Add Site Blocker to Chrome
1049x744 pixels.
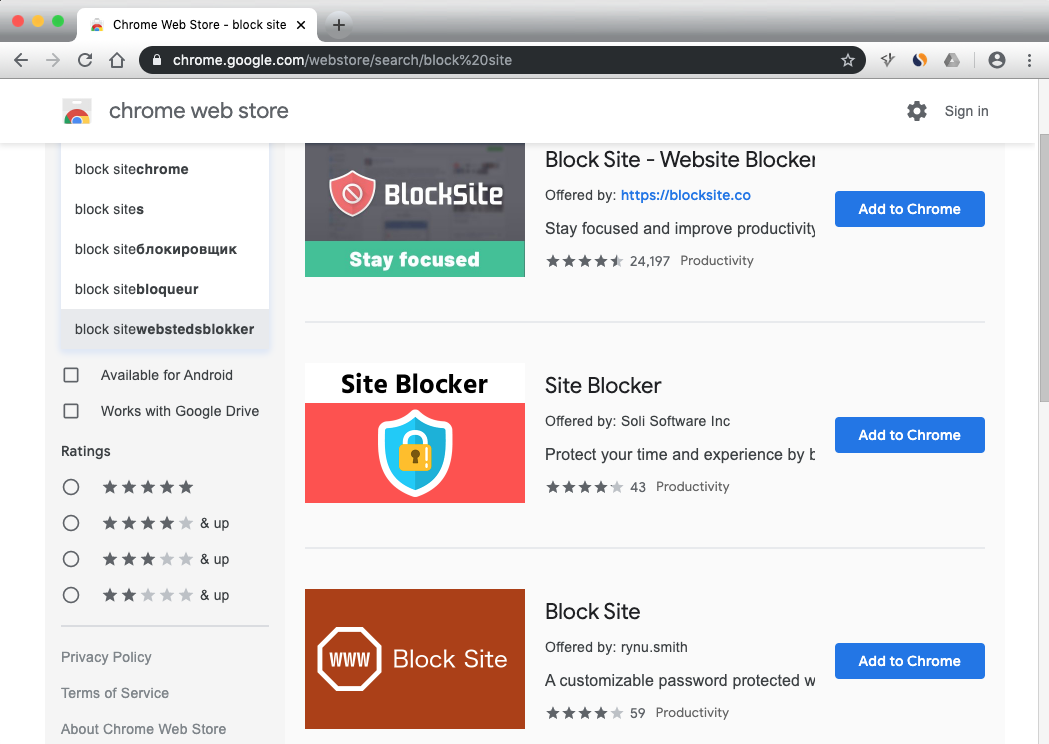point(909,436)
